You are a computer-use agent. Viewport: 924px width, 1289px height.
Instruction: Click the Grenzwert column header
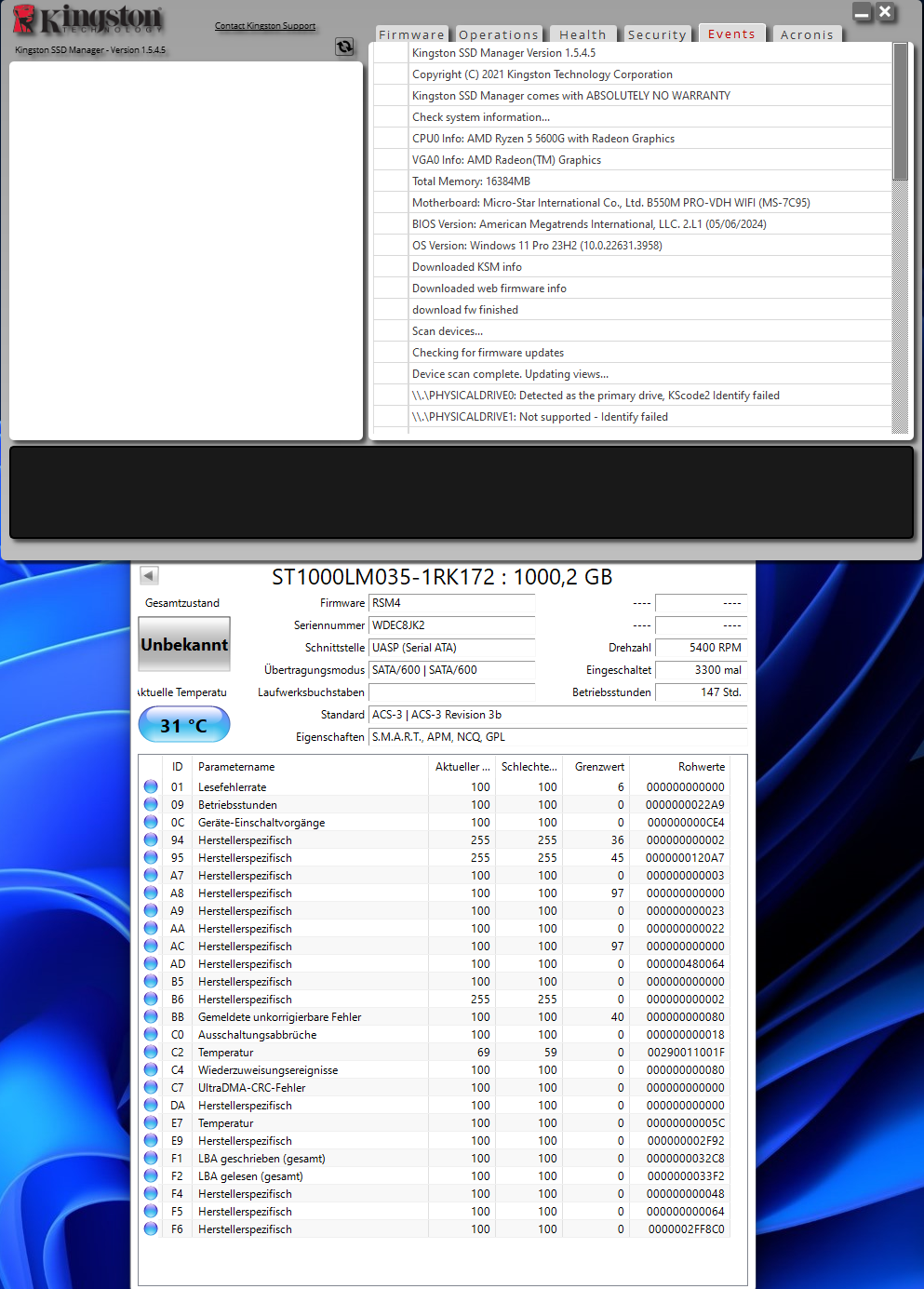point(596,767)
